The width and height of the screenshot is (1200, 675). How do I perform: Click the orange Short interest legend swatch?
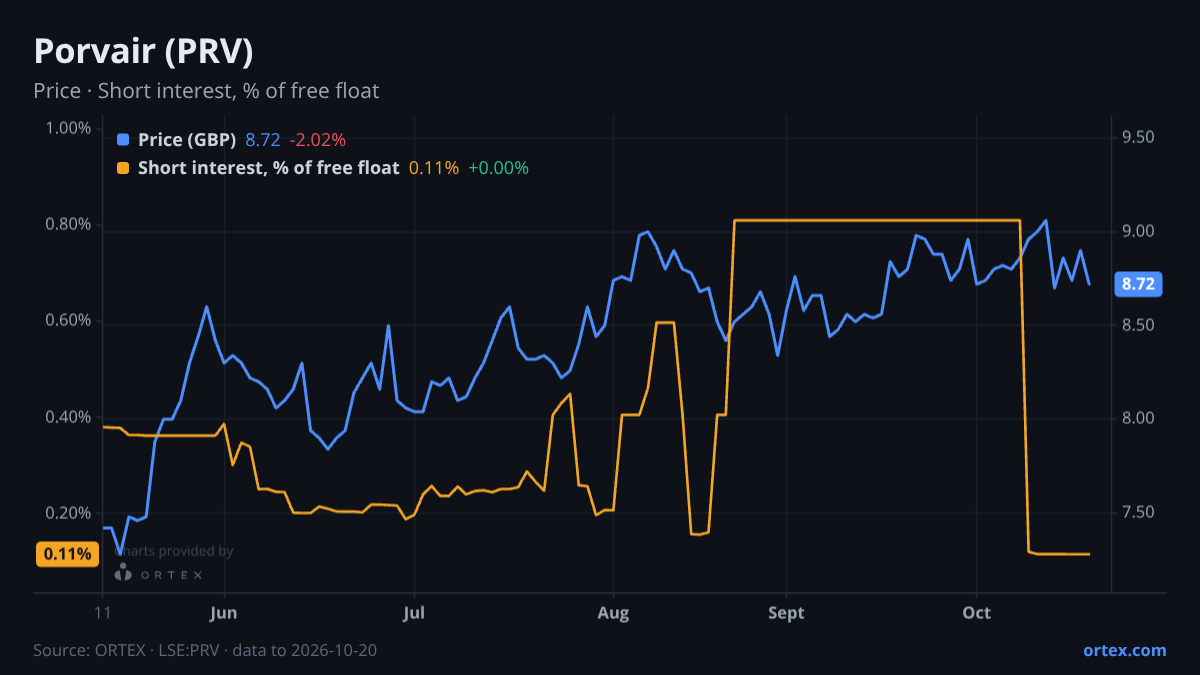pos(123,168)
